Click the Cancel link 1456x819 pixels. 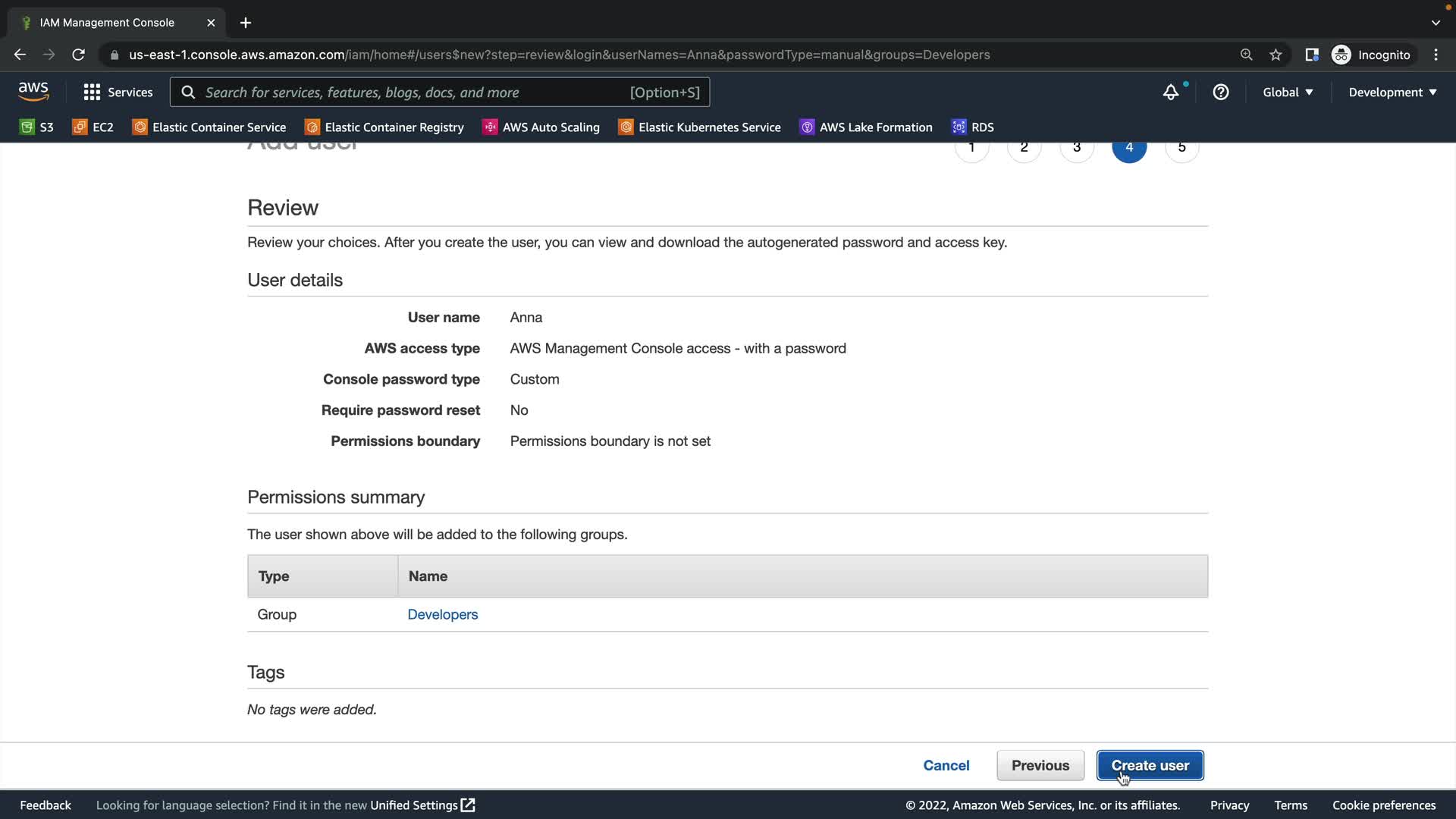pos(946,765)
